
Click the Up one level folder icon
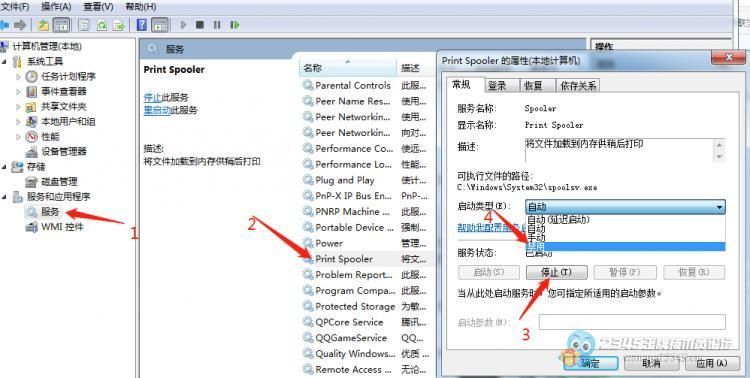44,25
